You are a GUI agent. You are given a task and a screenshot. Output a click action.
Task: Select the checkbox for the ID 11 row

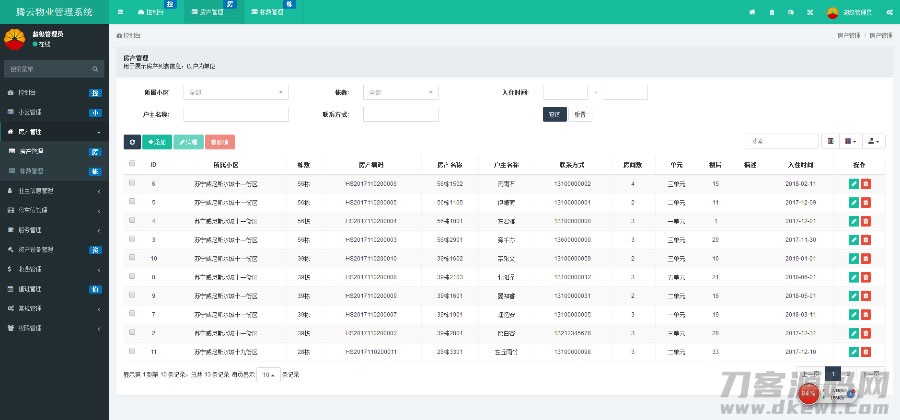click(132, 351)
